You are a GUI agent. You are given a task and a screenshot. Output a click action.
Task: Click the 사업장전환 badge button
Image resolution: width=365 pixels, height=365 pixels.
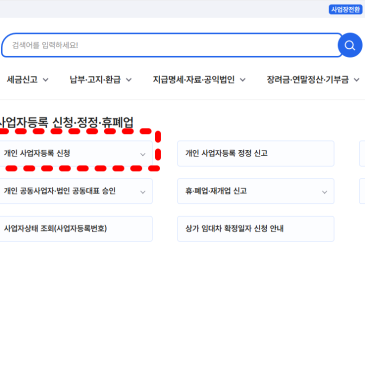(346, 9)
